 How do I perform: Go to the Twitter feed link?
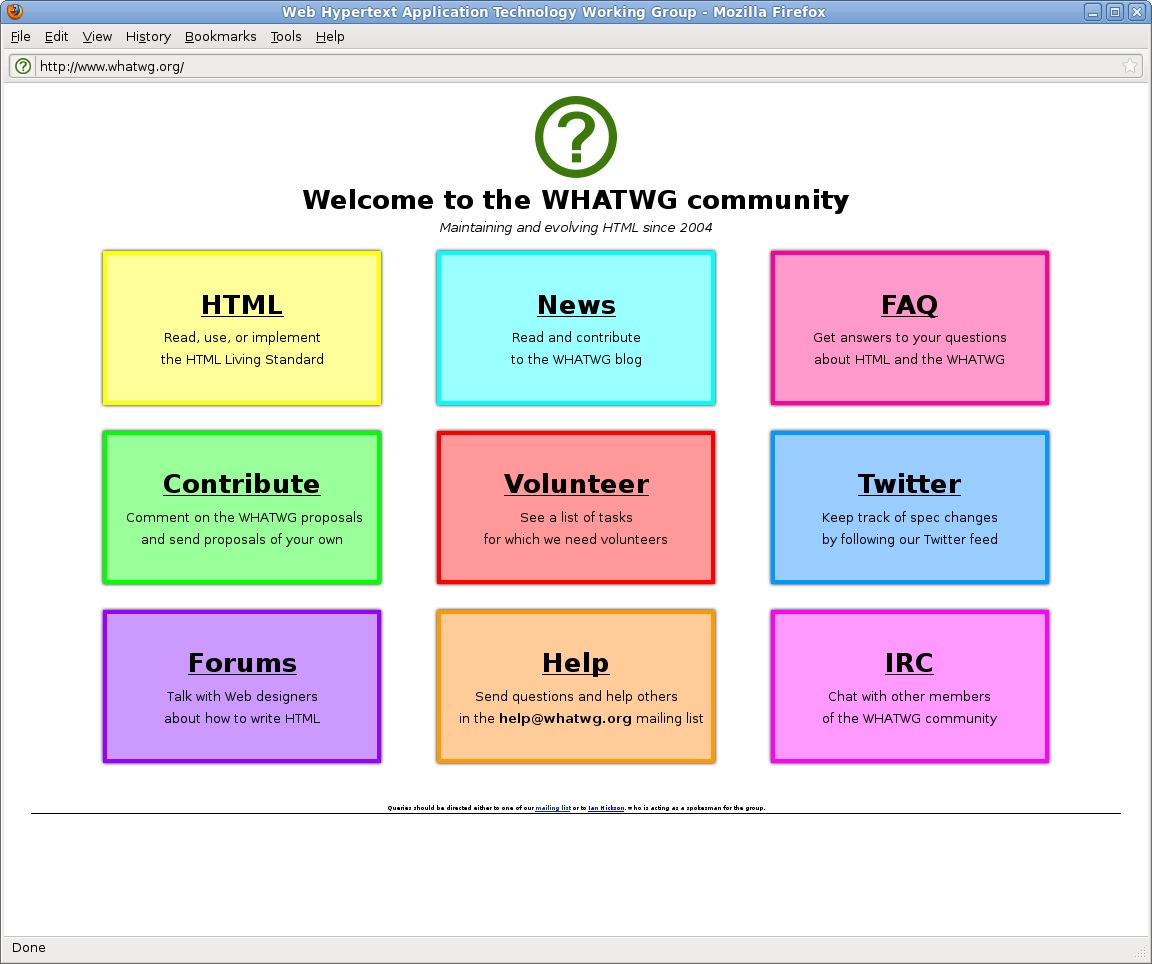[x=909, y=484]
